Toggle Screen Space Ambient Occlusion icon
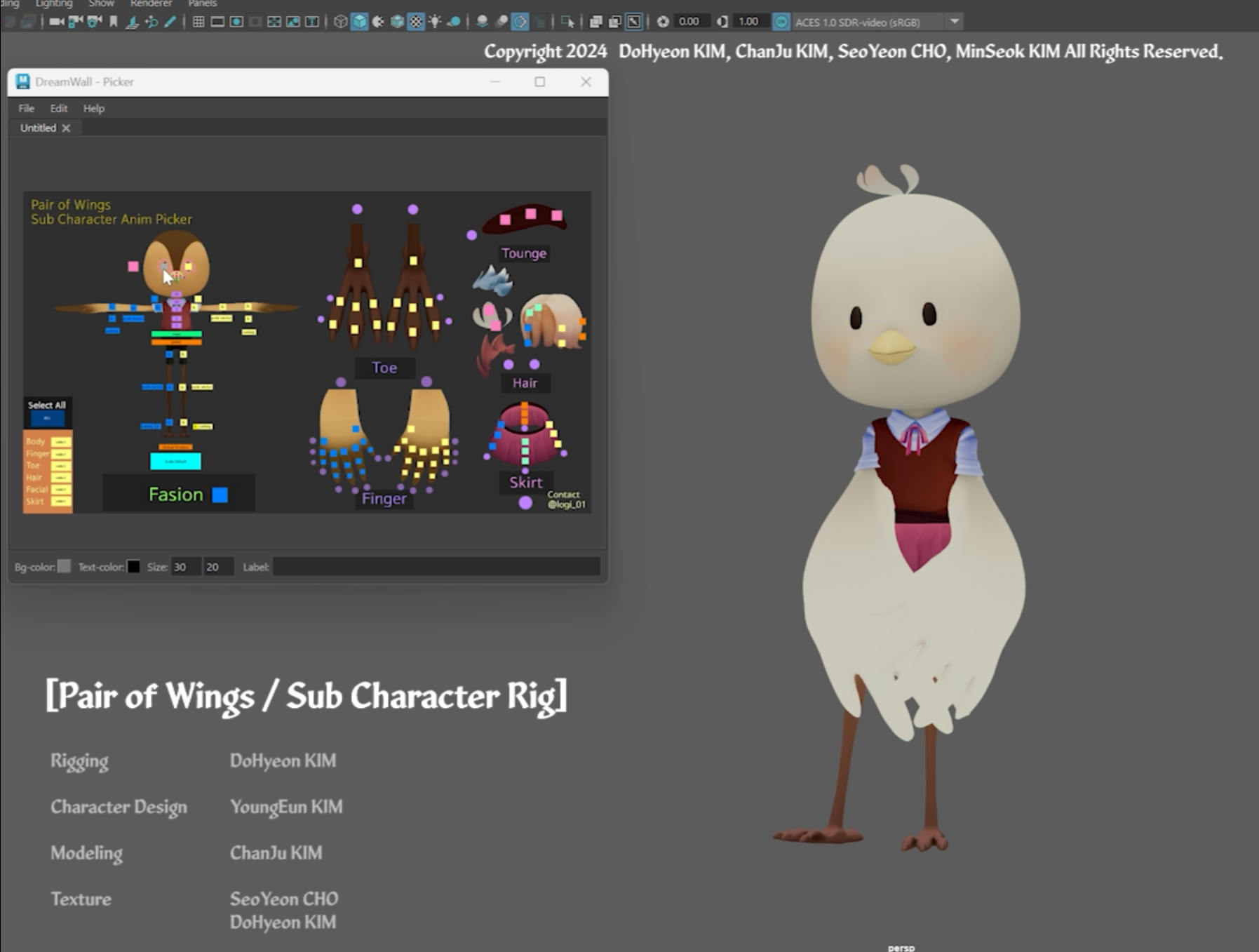 (482, 22)
